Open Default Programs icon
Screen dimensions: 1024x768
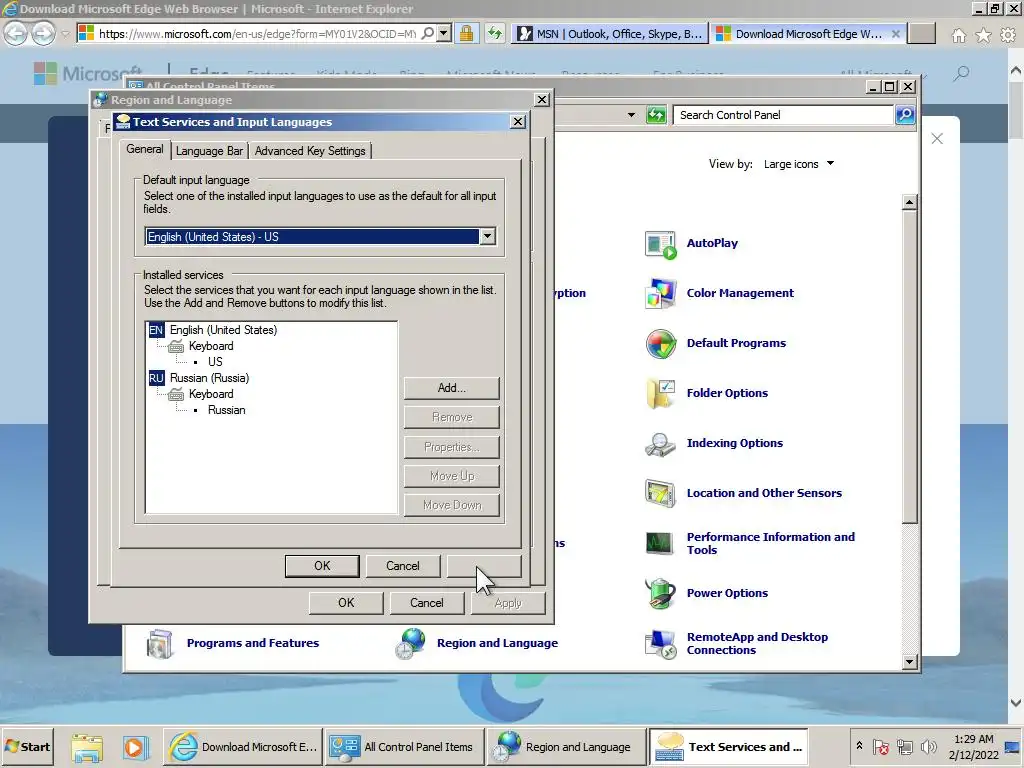click(x=660, y=344)
